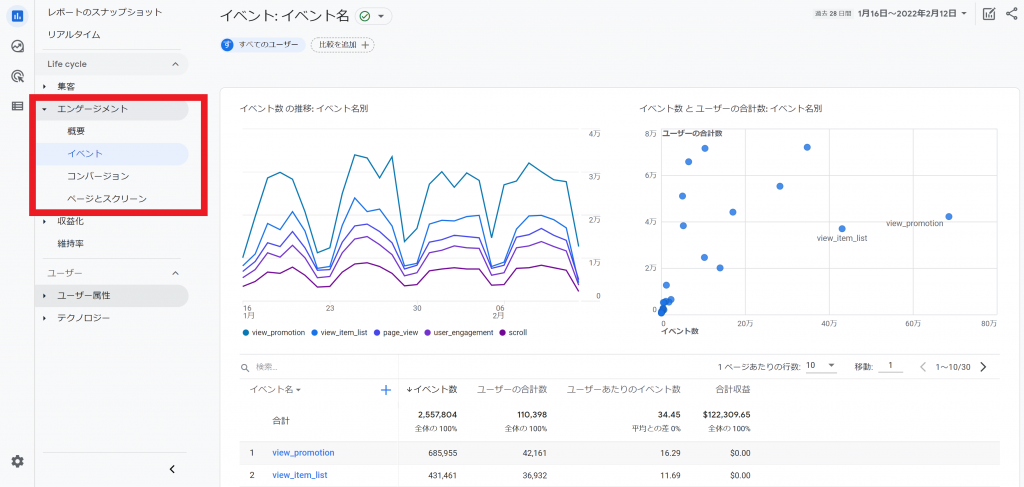Open the report status check dropdown

[374, 16]
